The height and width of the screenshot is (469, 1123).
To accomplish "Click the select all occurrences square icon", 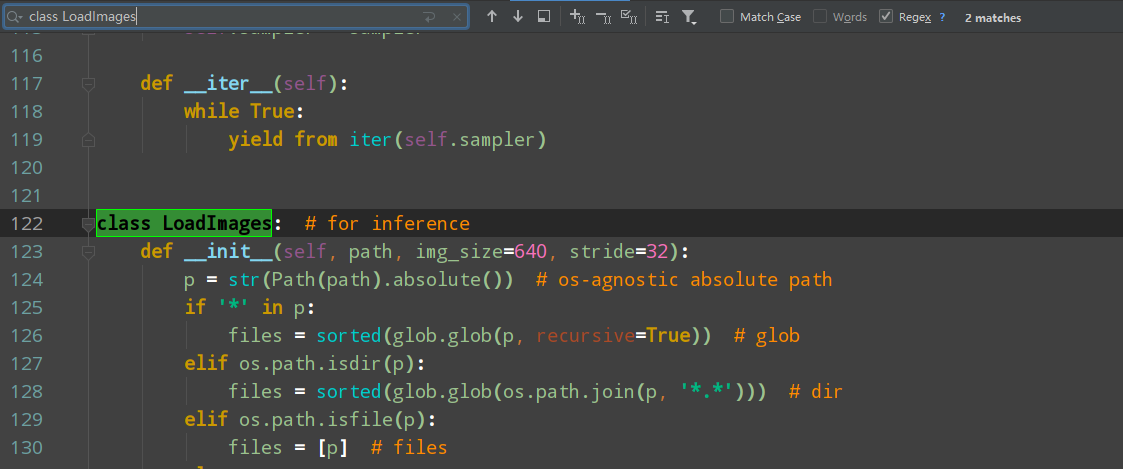I will coord(544,16).
